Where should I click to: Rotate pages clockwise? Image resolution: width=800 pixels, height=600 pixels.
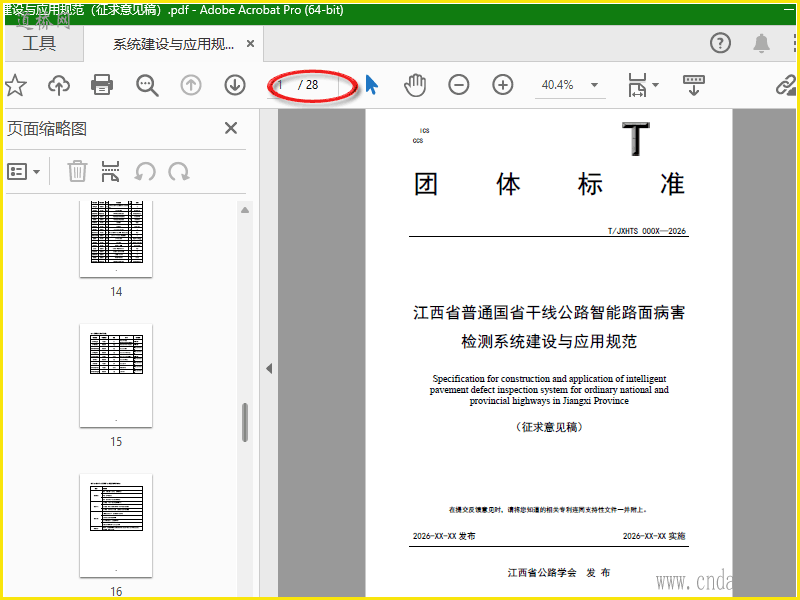pyautogui.click(x=179, y=171)
